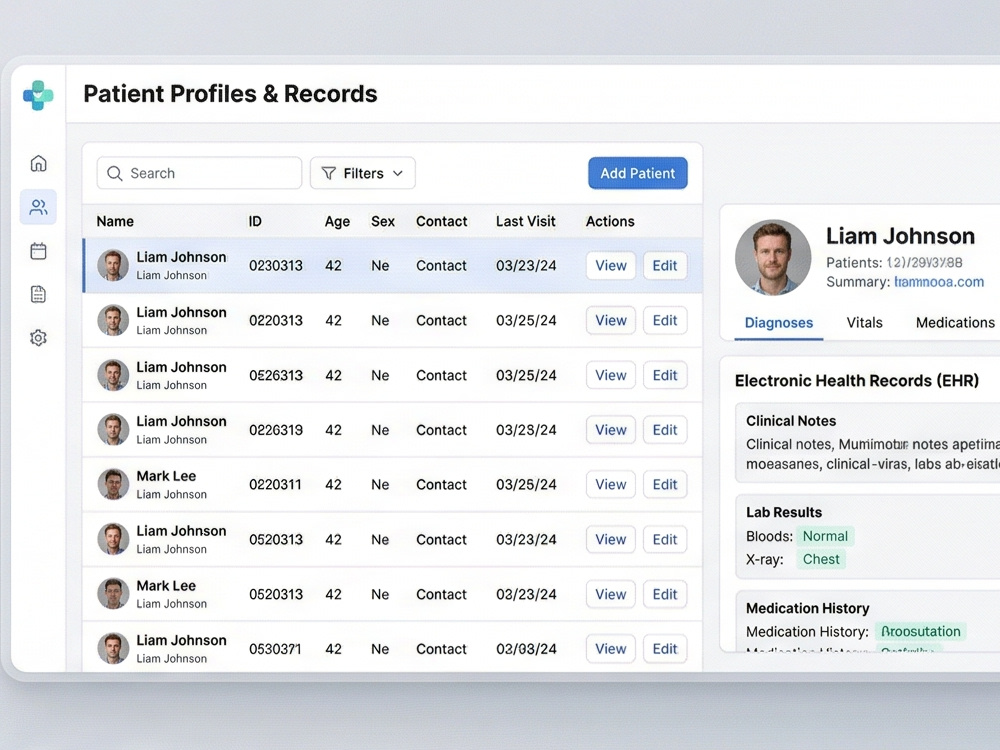Viewport: 1000px width, 750px height.
Task: Click the avatar in the row with ID 0530371
Action: point(113,649)
